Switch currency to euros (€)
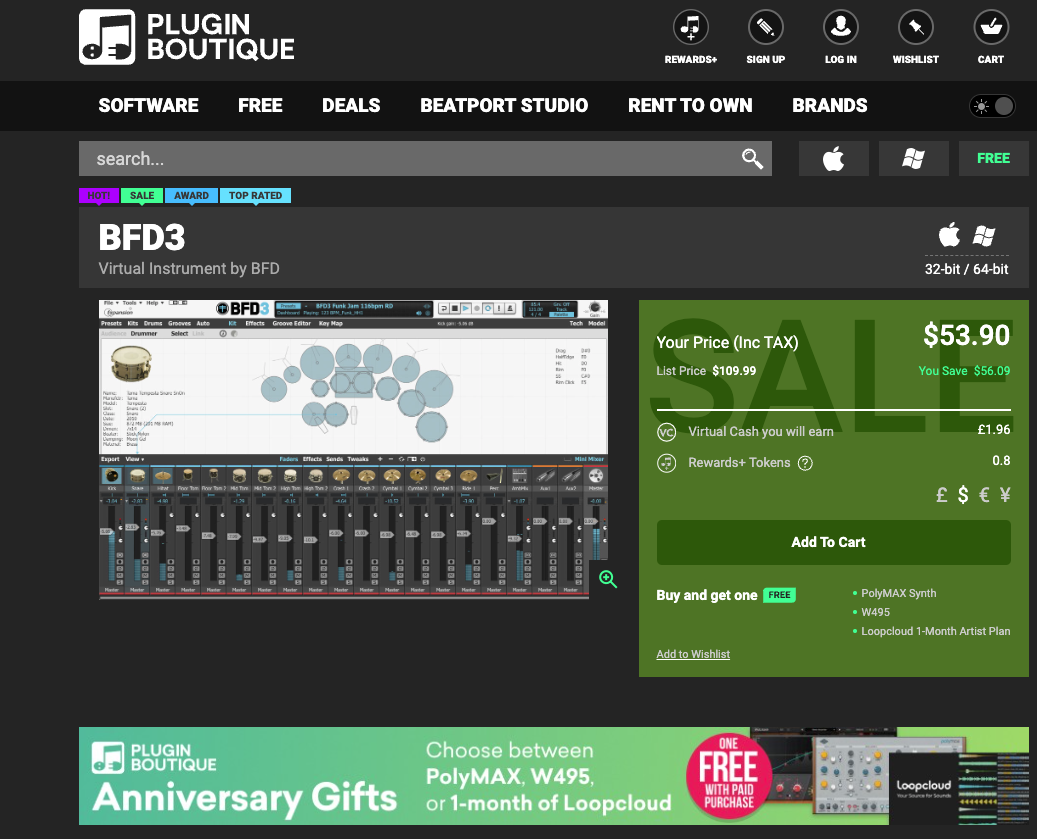This screenshot has width=1037, height=839. [984, 495]
